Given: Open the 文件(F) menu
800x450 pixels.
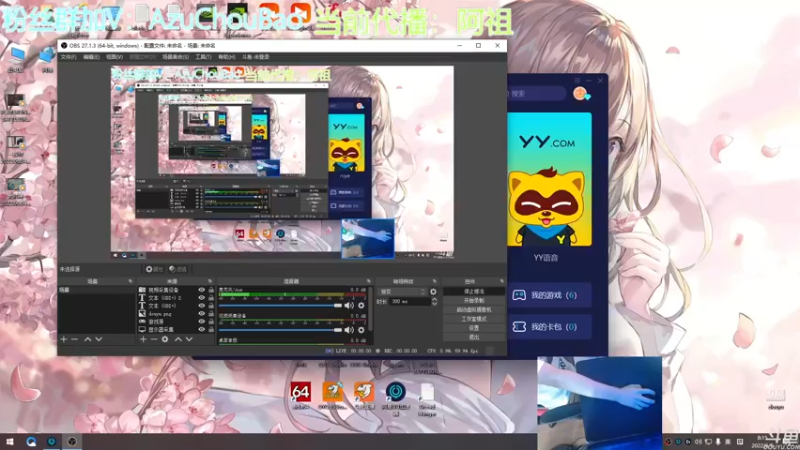Looking at the screenshot, I should [68, 57].
